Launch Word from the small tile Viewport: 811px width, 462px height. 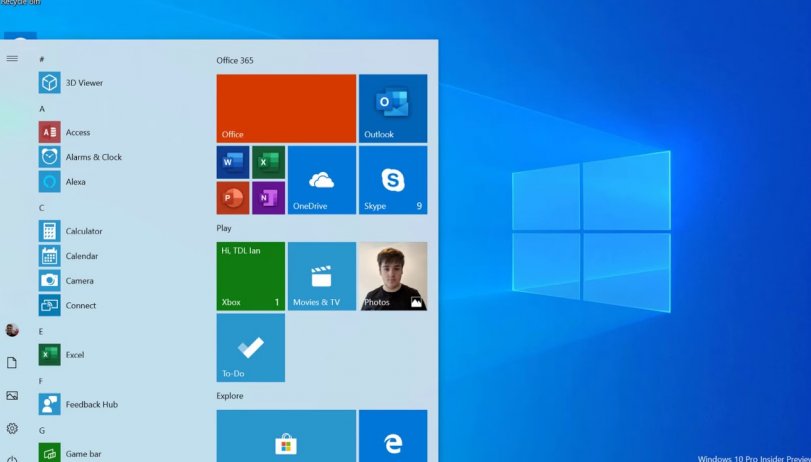point(233,162)
